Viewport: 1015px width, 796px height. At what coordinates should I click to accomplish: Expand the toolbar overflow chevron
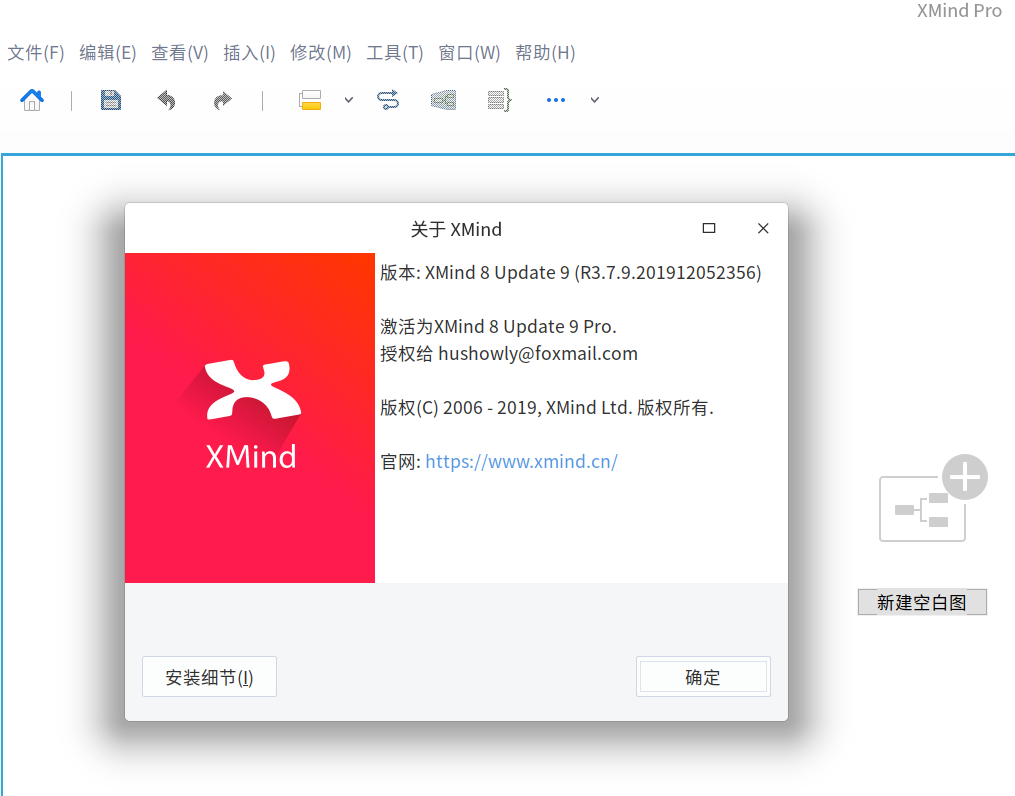pyautogui.click(x=595, y=100)
